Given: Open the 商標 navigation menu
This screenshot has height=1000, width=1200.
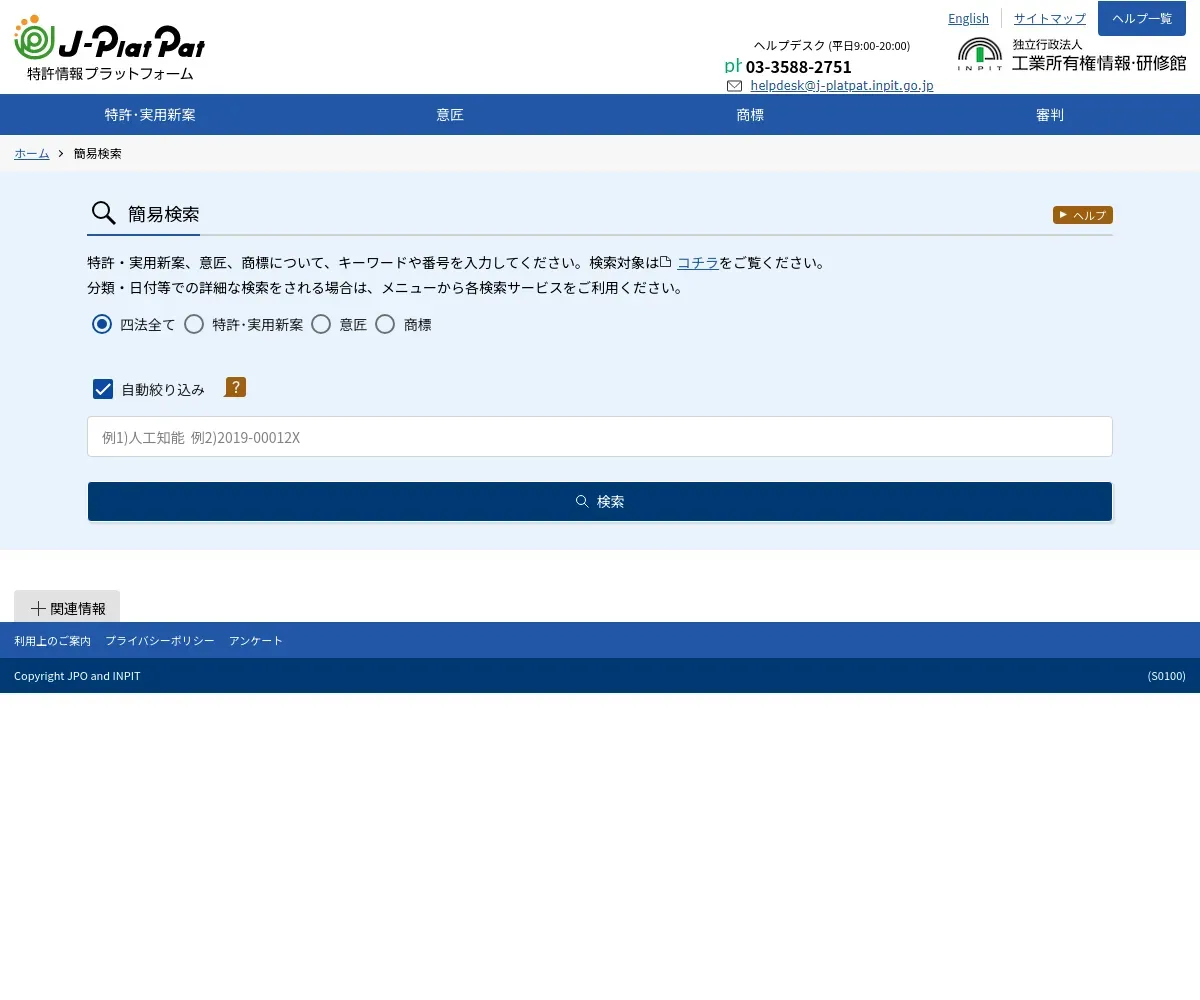Looking at the screenshot, I should [x=750, y=115].
